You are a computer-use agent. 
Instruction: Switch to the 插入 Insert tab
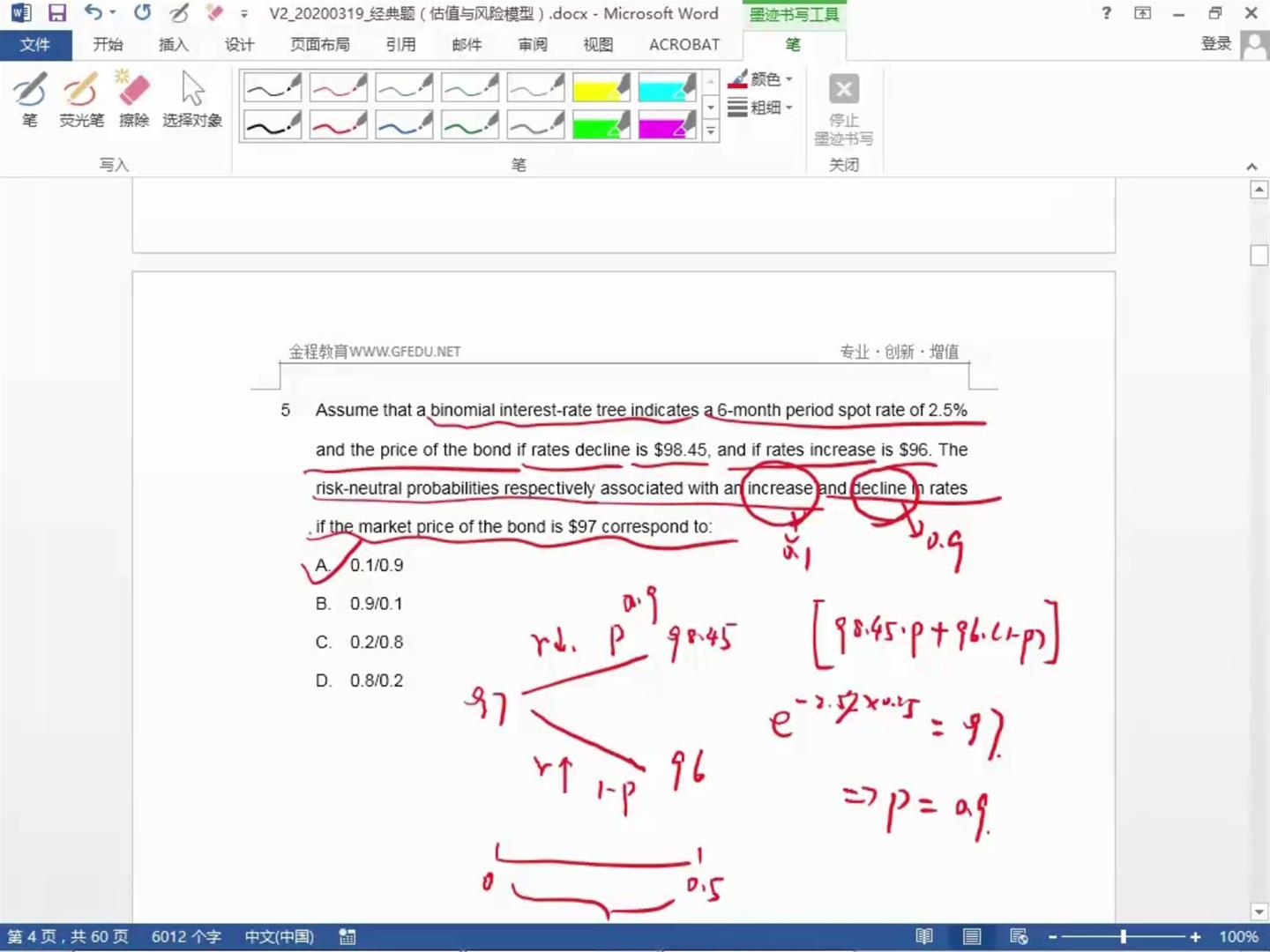click(x=173, y=45)
